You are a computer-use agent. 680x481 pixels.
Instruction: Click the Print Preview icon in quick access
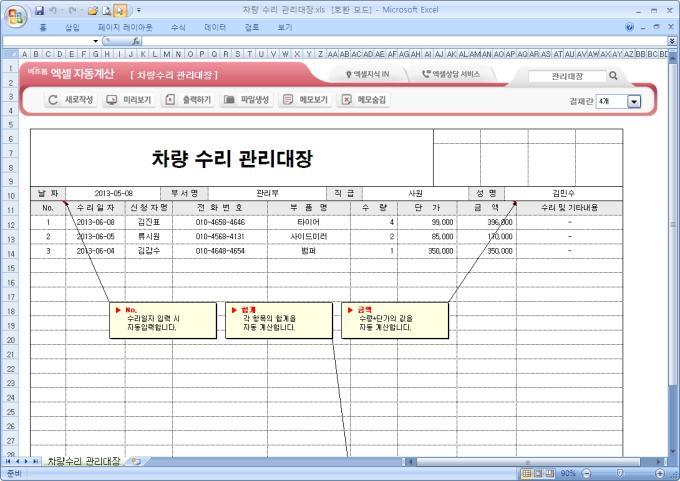[x=106, y=10]
